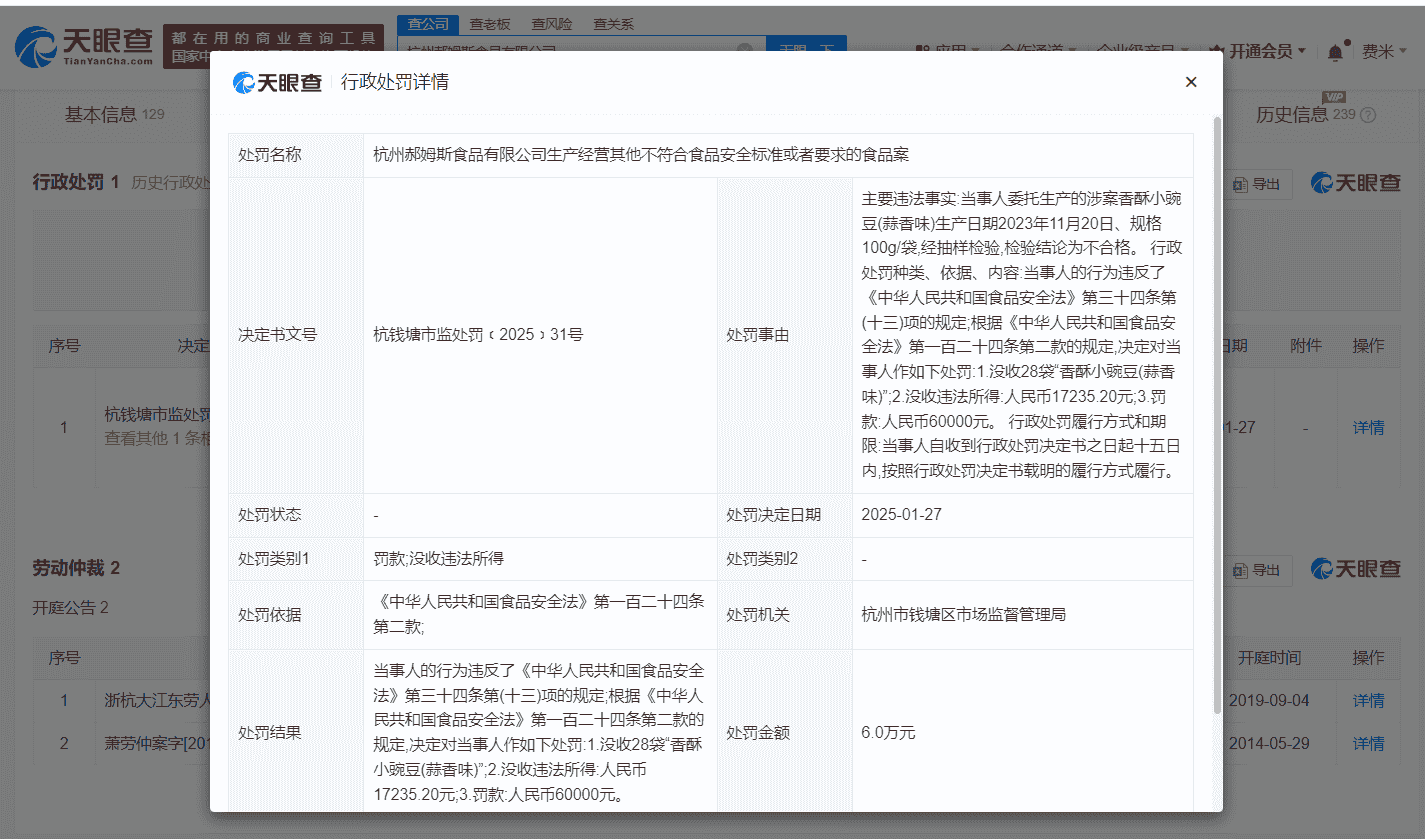Open the 企业级产品 dropdown

(x=1140, y=50)
